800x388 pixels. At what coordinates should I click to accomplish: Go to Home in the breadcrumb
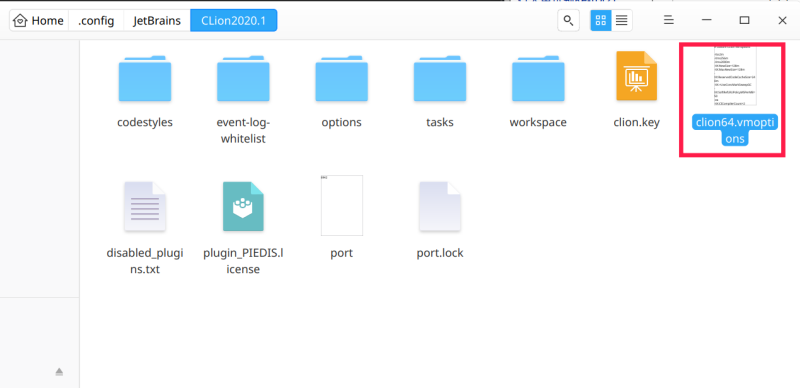click(x=38, y=20)
